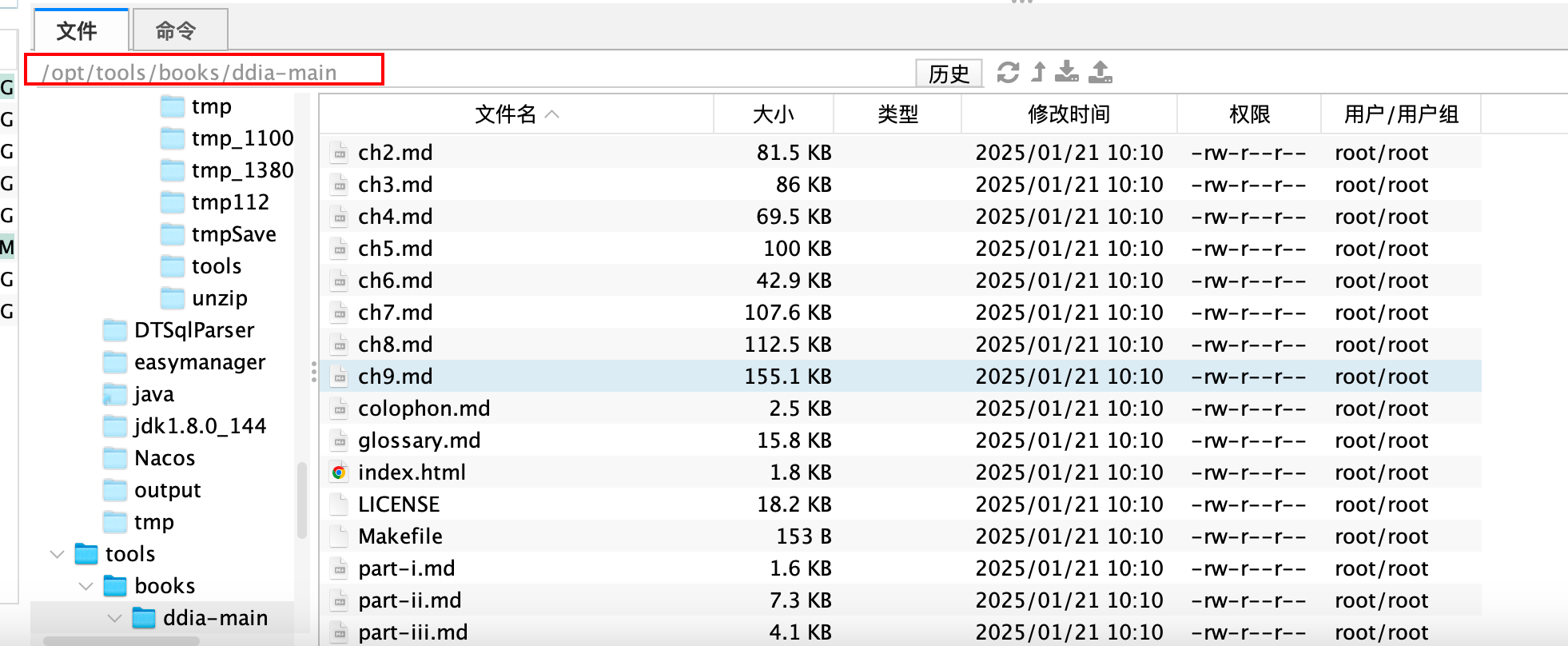Click the folder icon for tmp_1100
Screen dimensions: 1568x646
click(172, 138)
